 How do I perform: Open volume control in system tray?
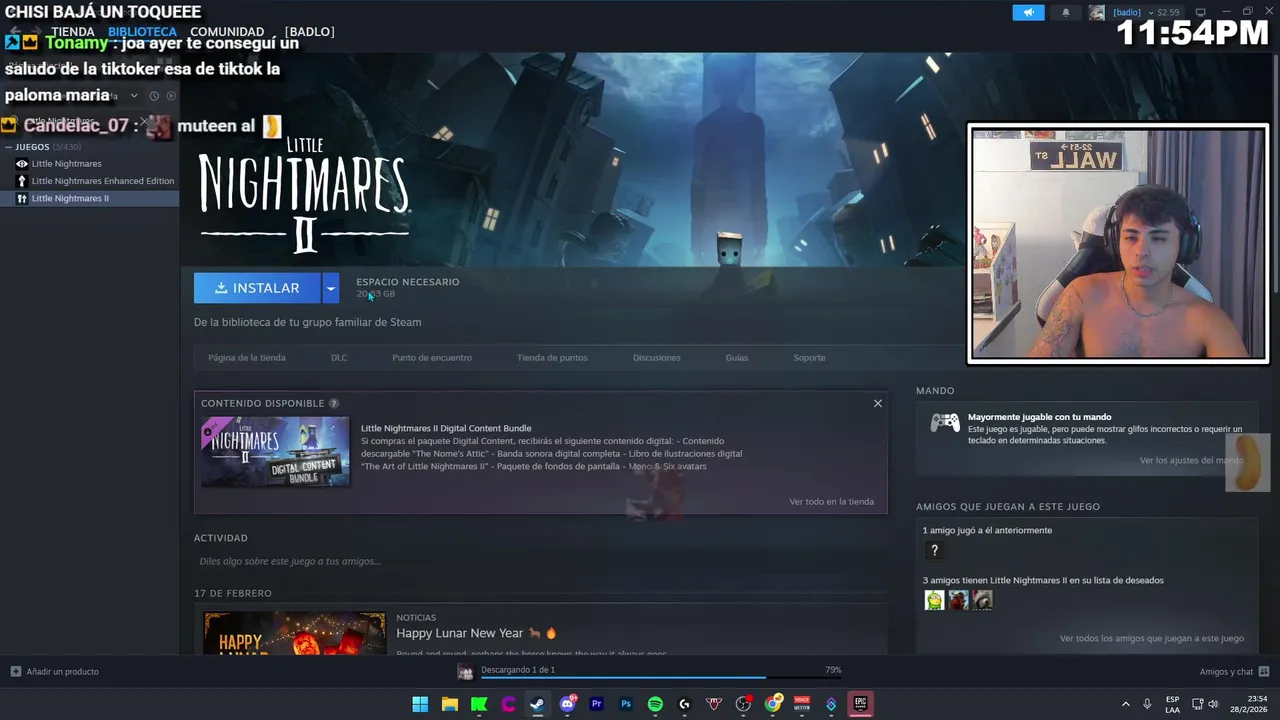[1213, 704]
